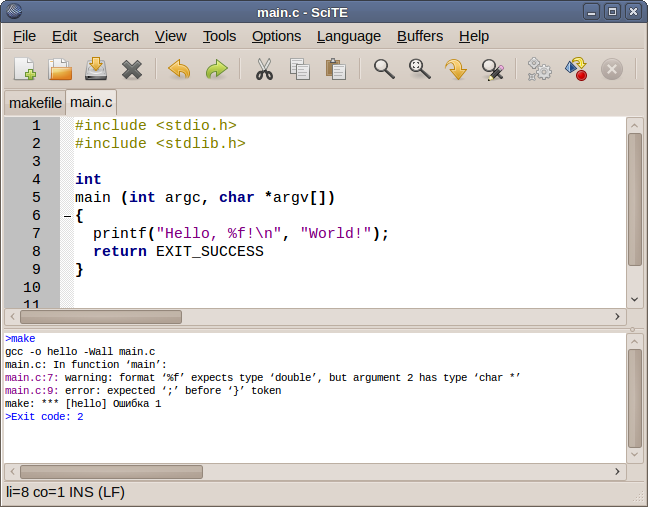
Task: Open a file using the folder icon
Action: click(x=60, y=69)
